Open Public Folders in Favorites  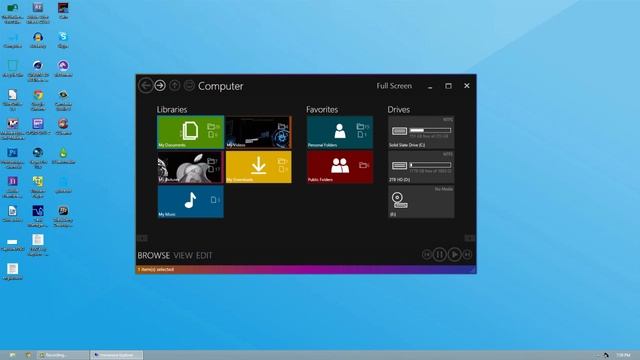click(340, 167)
